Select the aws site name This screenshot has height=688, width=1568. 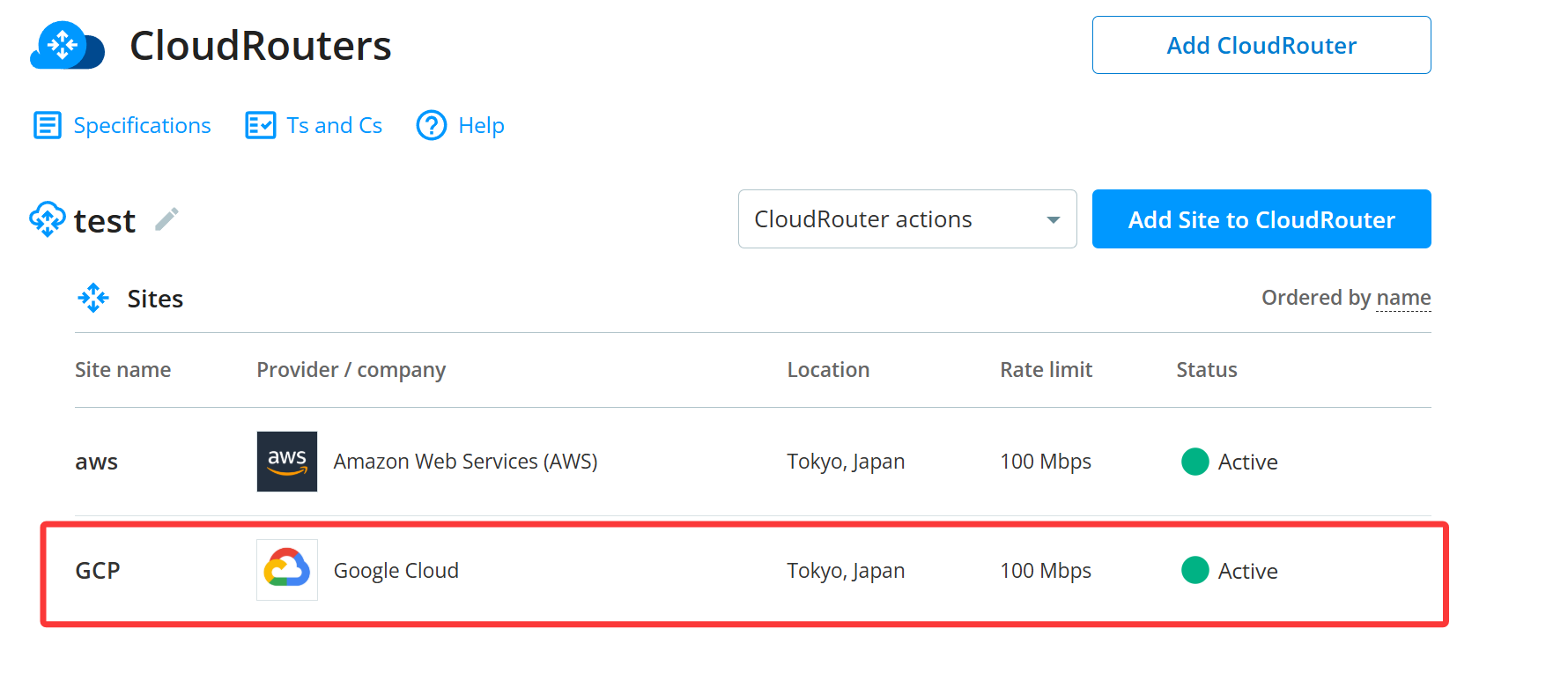tap(97, 462)
